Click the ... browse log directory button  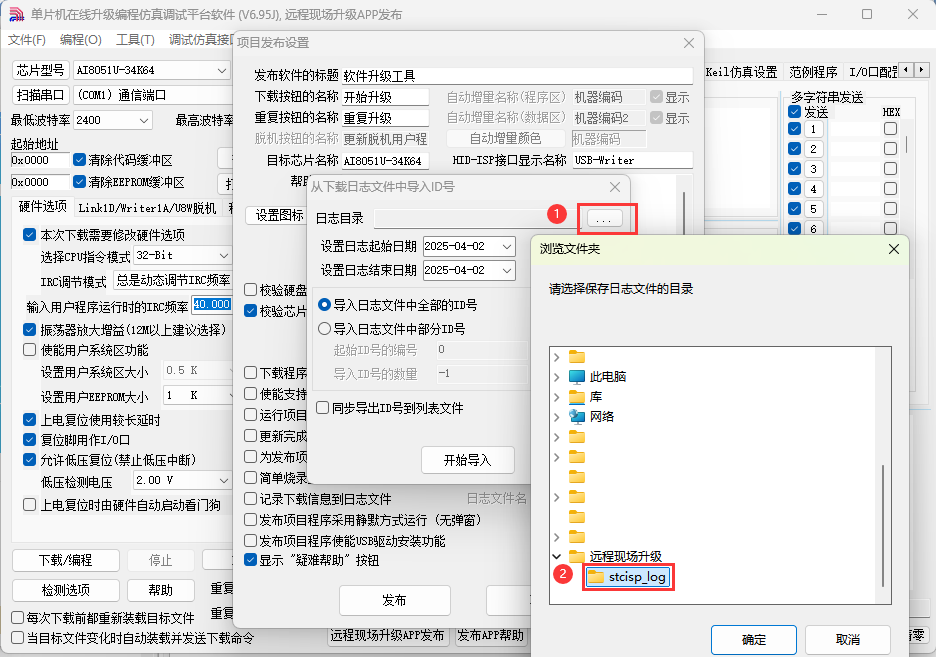[x=604, y=218]
